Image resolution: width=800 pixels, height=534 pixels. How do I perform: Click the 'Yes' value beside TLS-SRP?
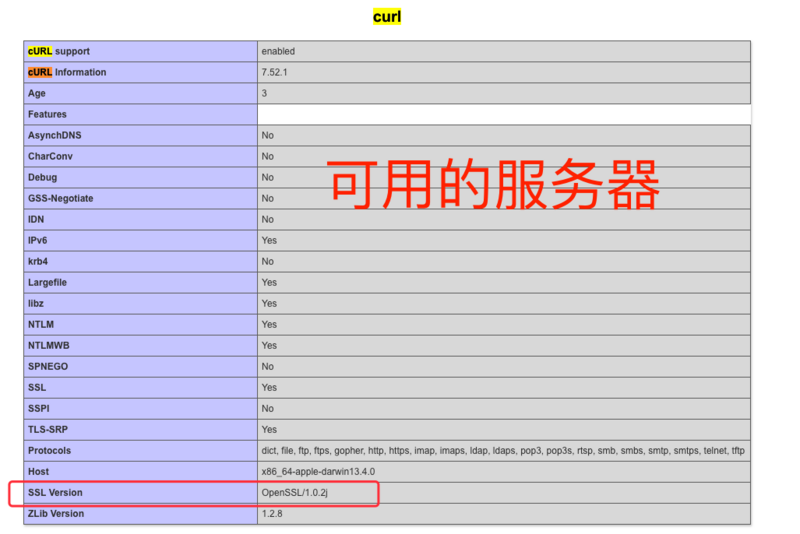pos(269,429)
